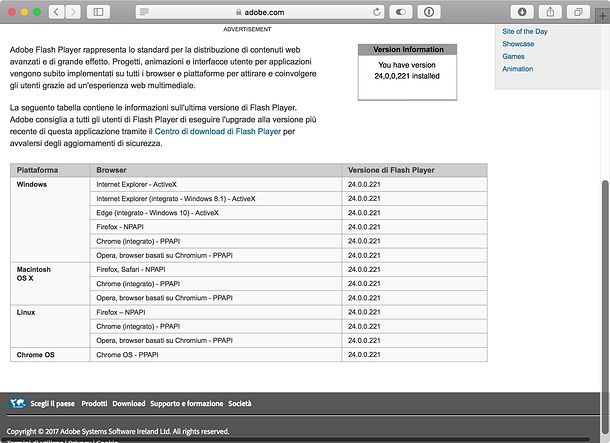Show the Safari sidebar
Viewport: 610px width, 443px height.
pyautogui.click(x=98, y=12)
